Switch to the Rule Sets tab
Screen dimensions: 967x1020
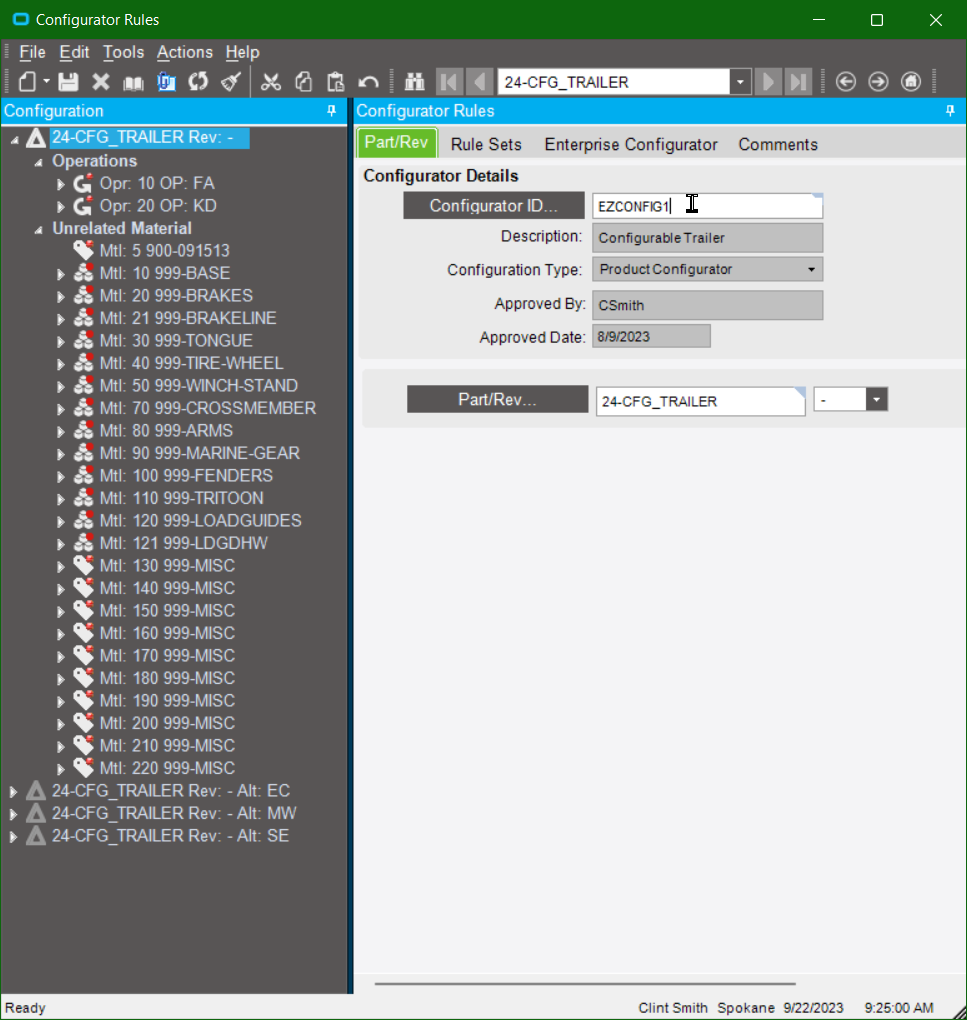tap(486, 144)
